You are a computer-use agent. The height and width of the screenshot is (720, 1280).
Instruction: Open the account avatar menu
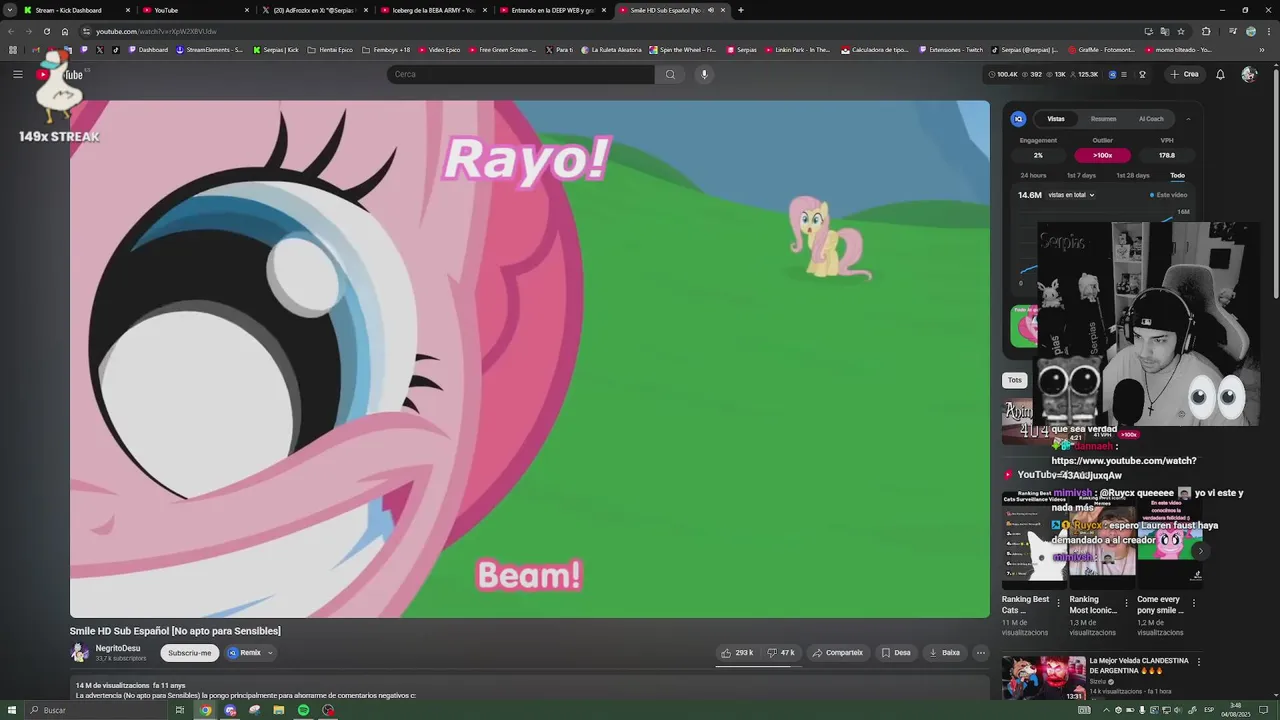1248,74
